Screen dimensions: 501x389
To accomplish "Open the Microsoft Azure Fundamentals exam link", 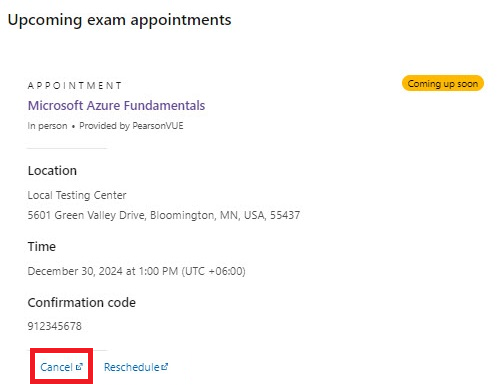I will [x=116, y=105].
